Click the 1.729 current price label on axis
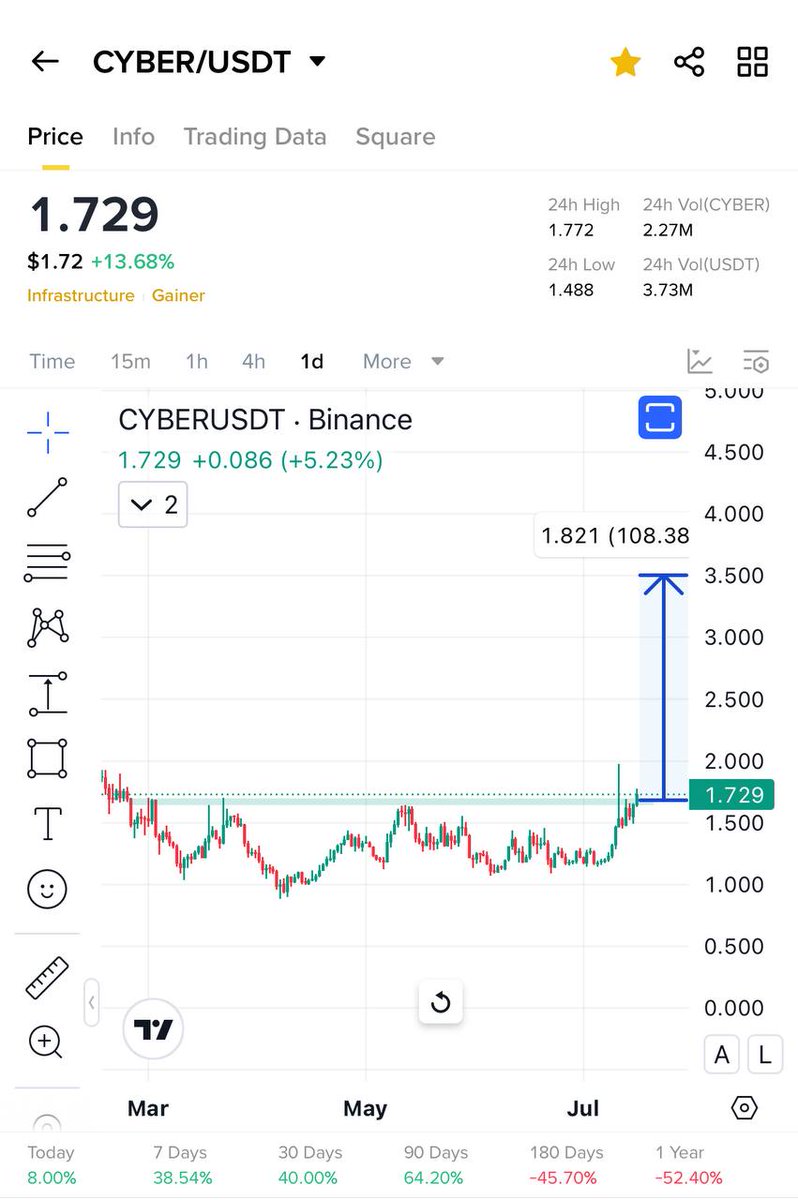 pos(731,795)
